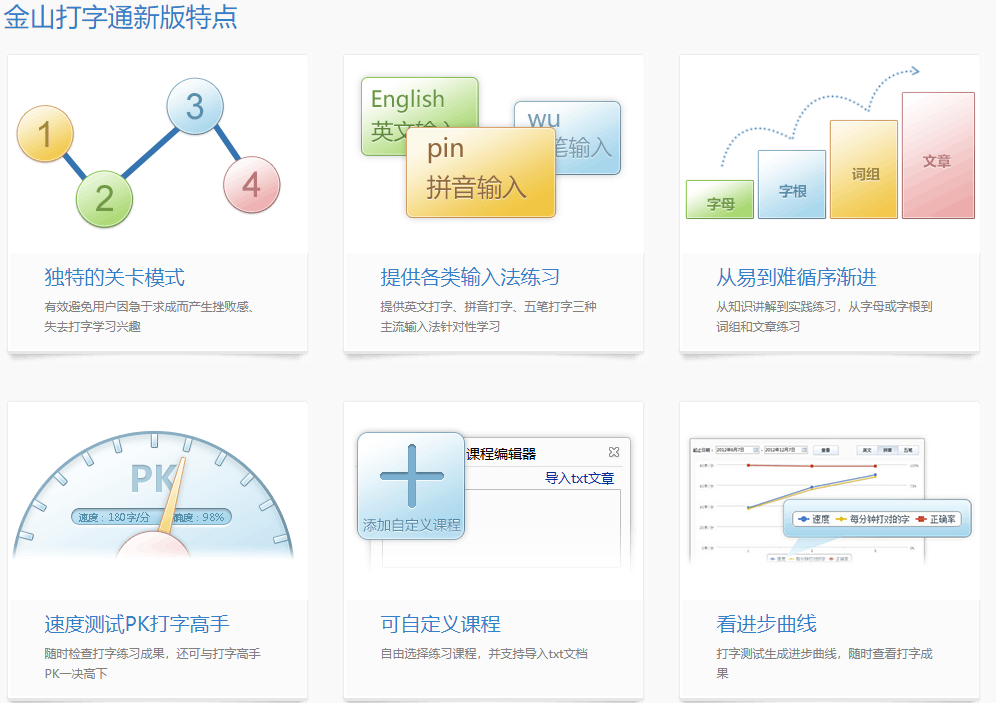Image resolution: width=996 pixels, height=703 pixels.
Task: Click the red number 4 circle
Action: tap(252, 185)
